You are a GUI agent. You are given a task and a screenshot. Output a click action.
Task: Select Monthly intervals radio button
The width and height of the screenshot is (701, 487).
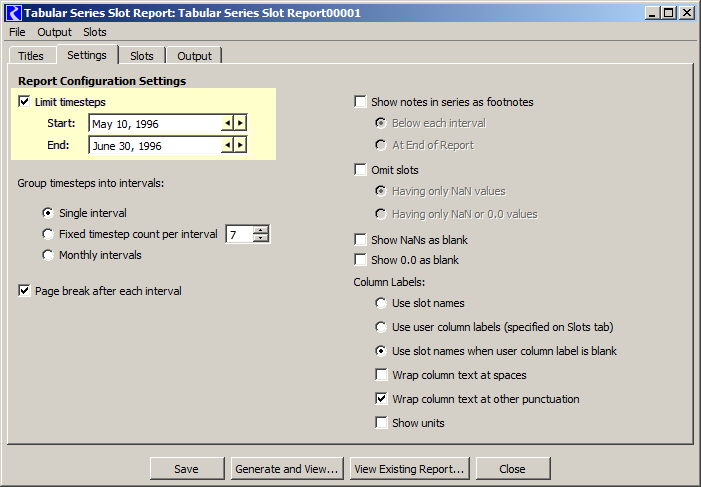click(x=48, y=255)
